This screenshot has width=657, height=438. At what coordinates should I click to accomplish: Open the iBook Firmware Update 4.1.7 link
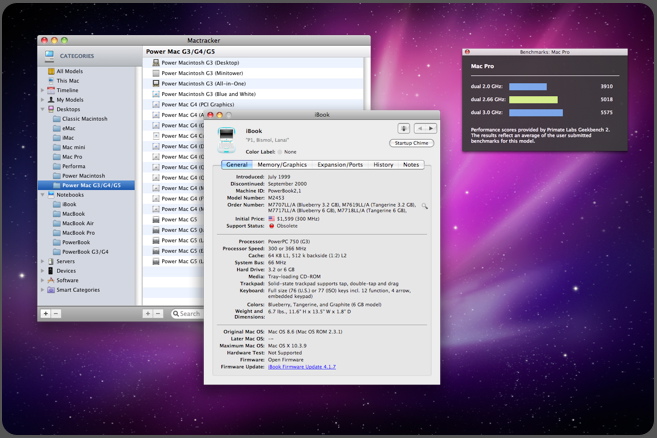pos(302,367)
